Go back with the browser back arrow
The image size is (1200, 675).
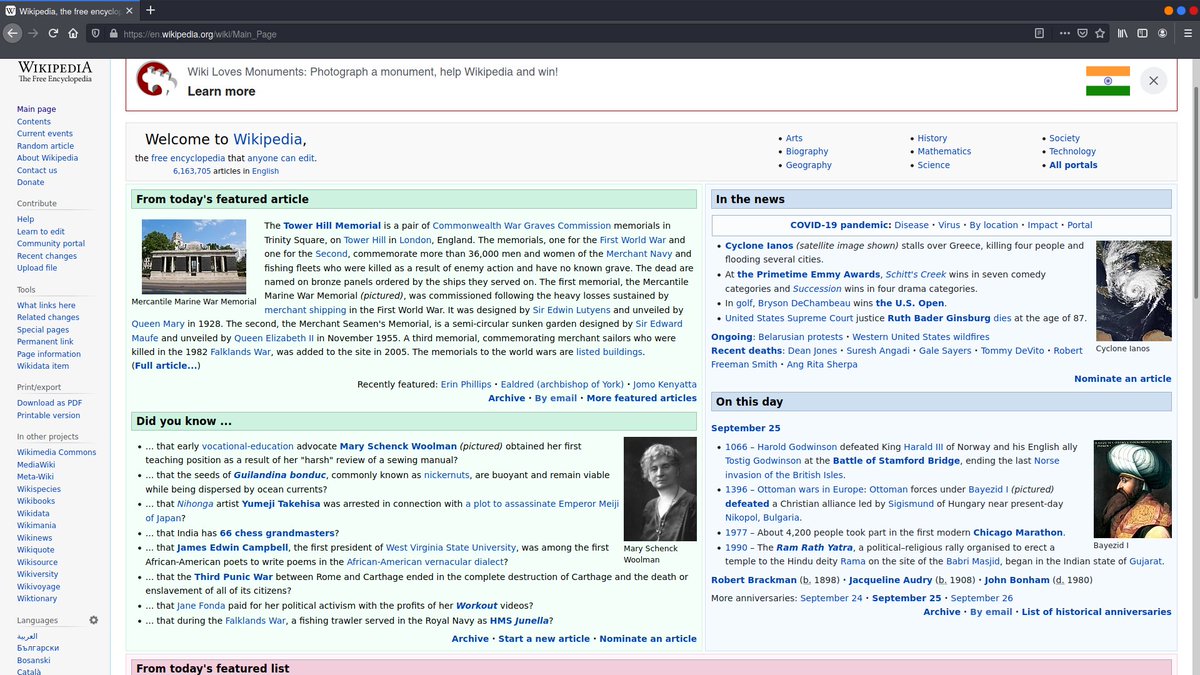coord(12,33)
